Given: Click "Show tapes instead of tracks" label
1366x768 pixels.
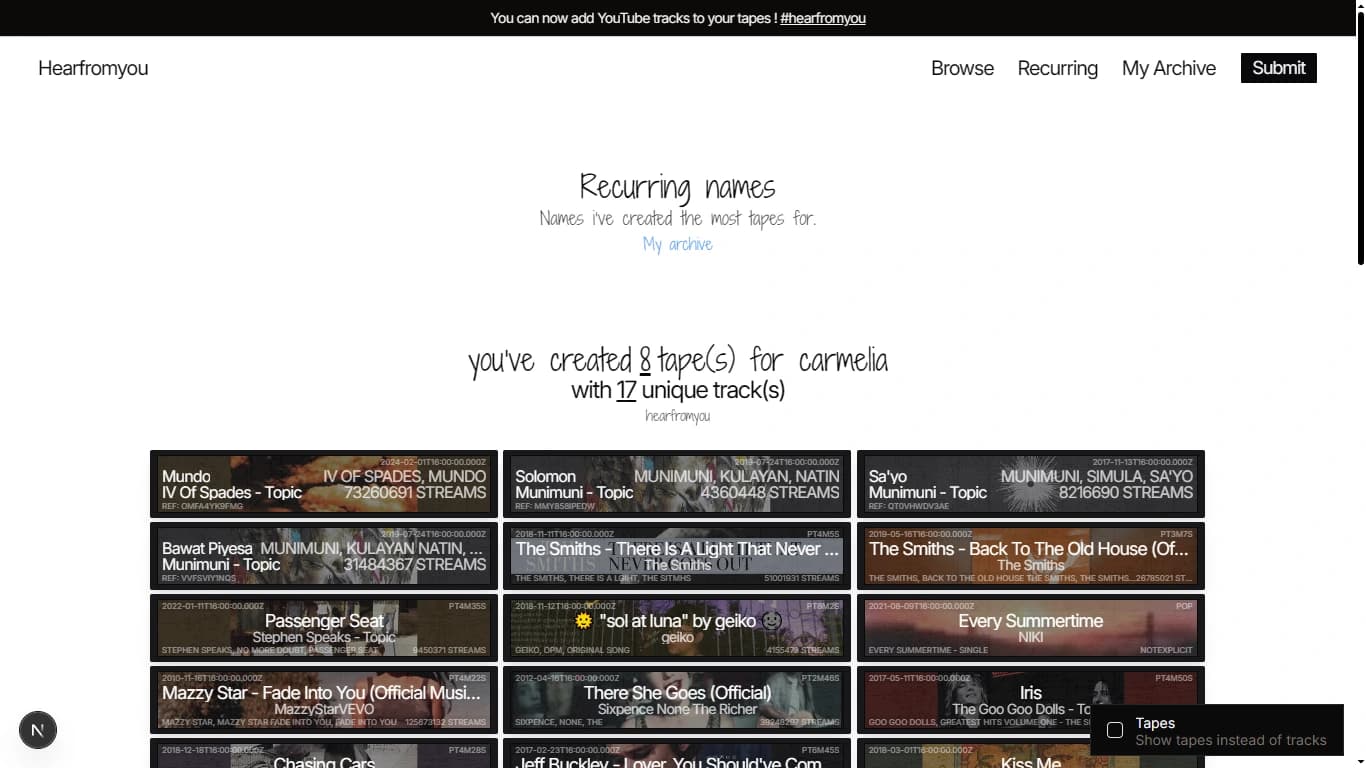Looking at the screenshot, I should pyautogui.click(x=1231, y=741).
